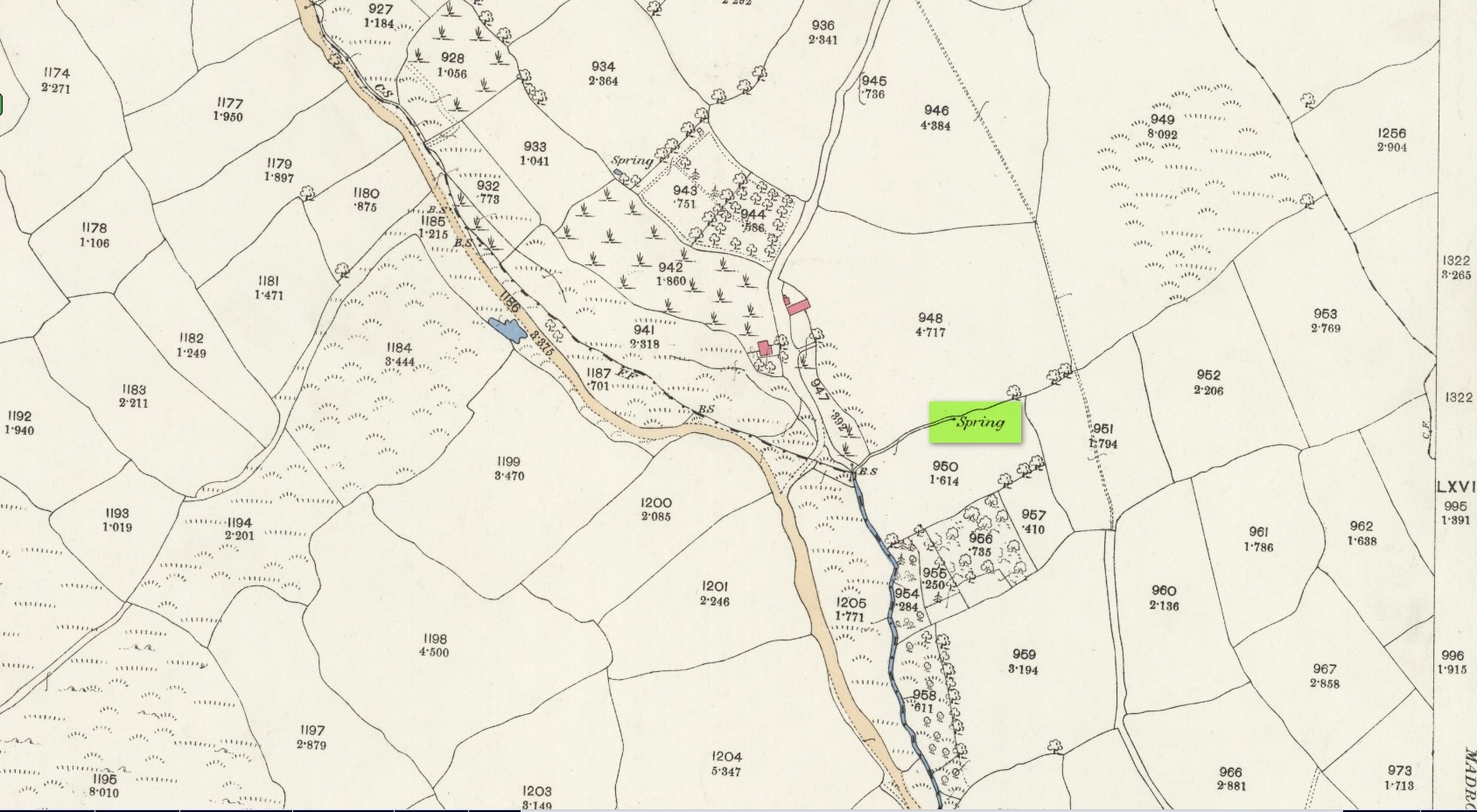Select parcel number 1174
Image resolution: width=1477 pixels, height=812 pixels.
click(55, 73)
